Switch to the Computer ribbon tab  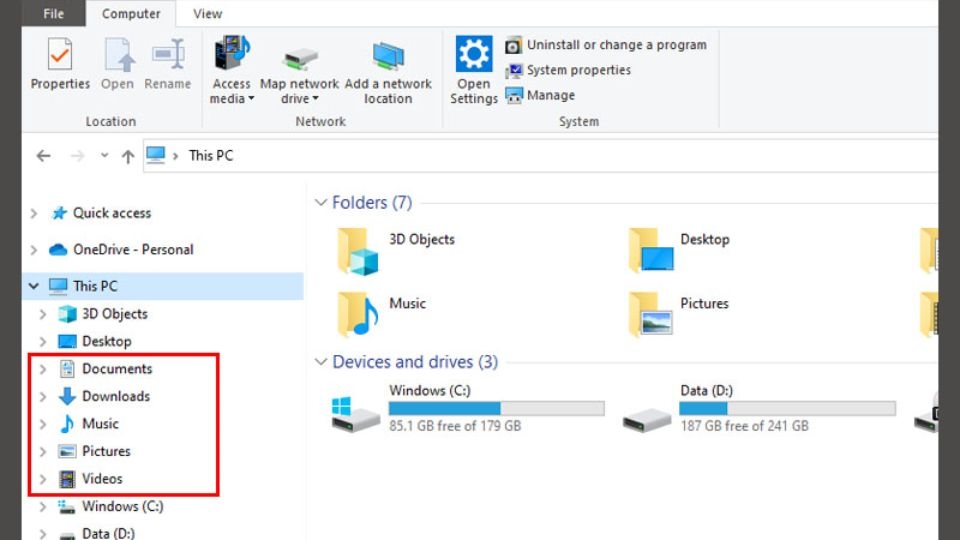pyautogui.click(x=131, y=13)
